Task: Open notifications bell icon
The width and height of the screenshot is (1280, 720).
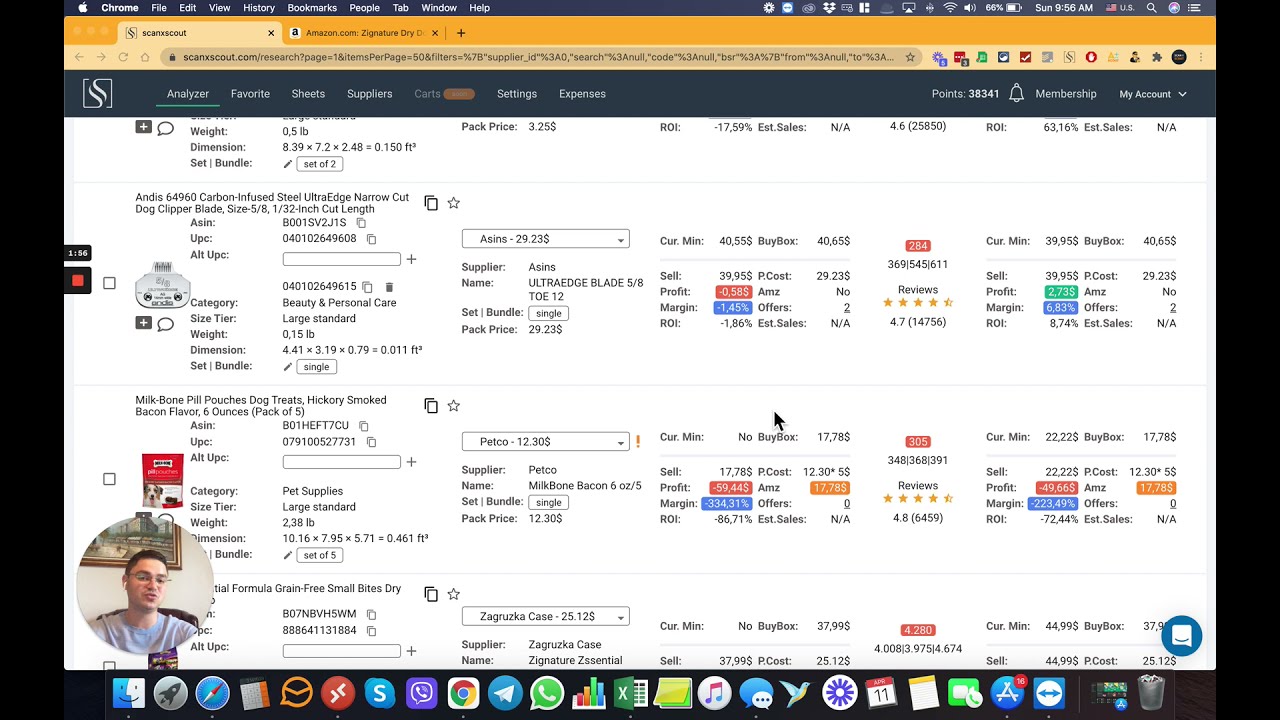Action: (x=1016, y=93)
